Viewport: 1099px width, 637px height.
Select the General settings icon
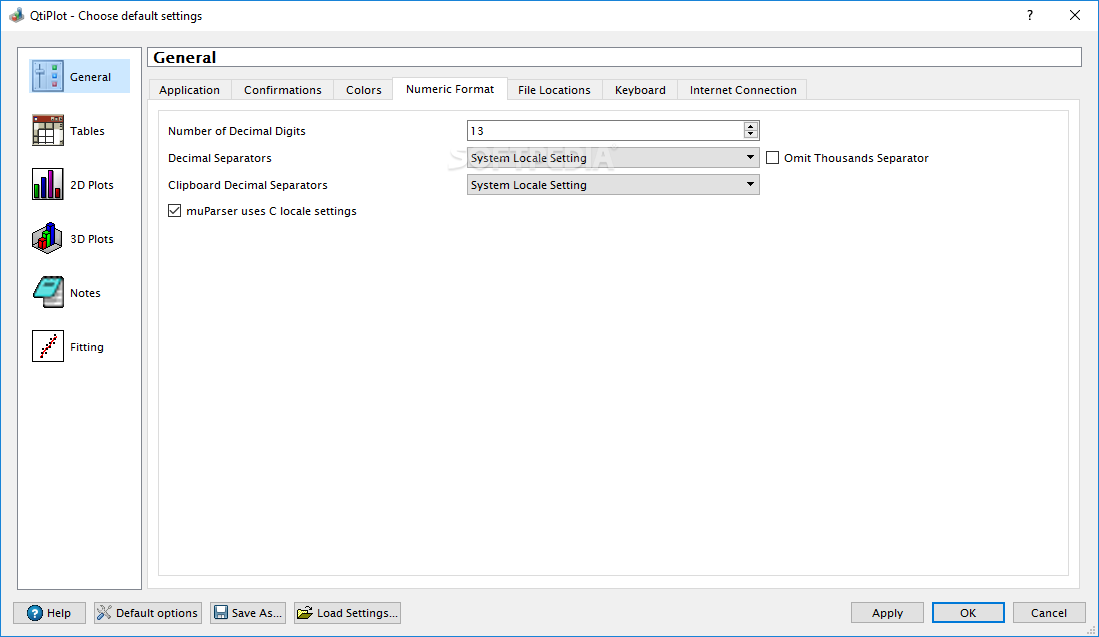(x=48, y=76)
